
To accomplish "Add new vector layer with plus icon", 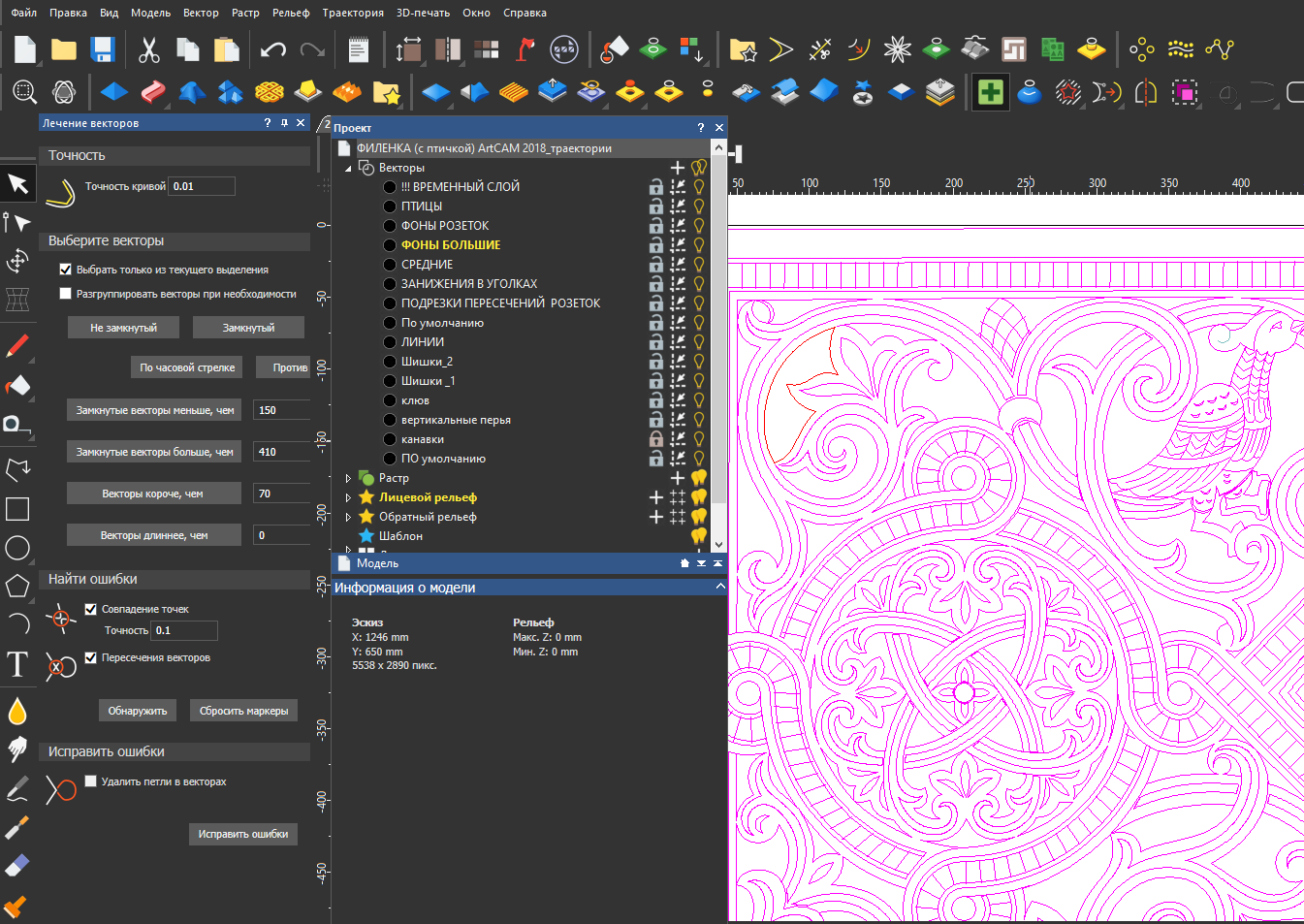I will pos(678,168).
